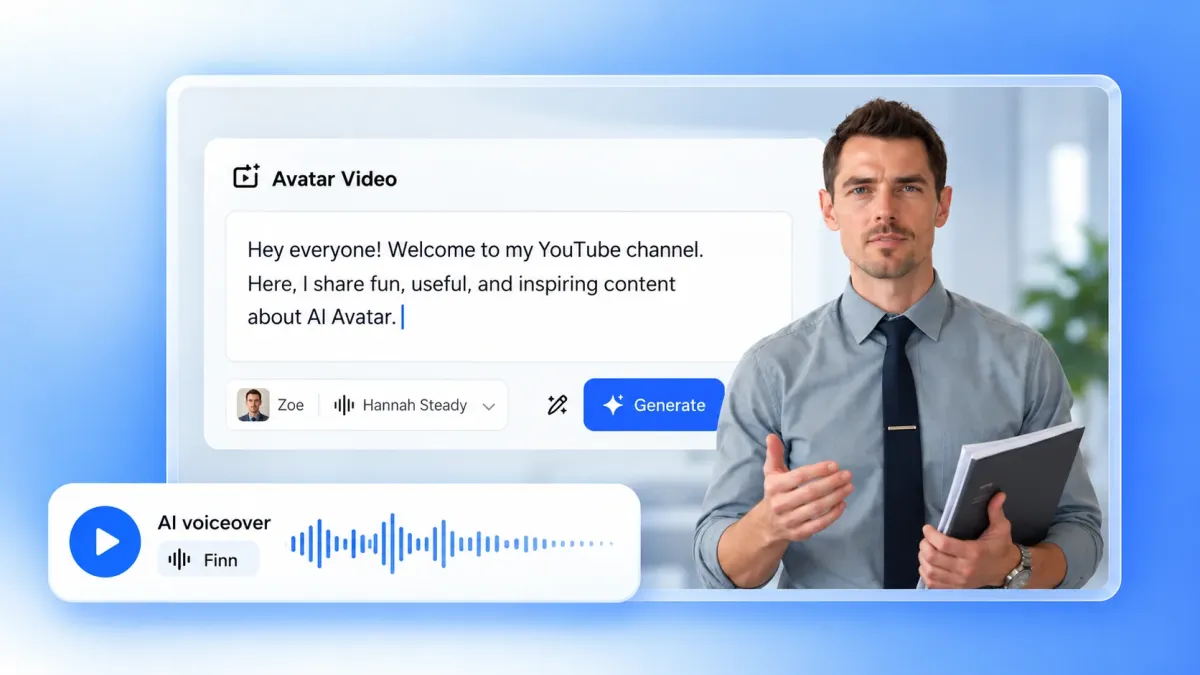Expand the Hannah Steady voice dropdown chevron
Screen dimensions: 1200x675
point(489,406)
